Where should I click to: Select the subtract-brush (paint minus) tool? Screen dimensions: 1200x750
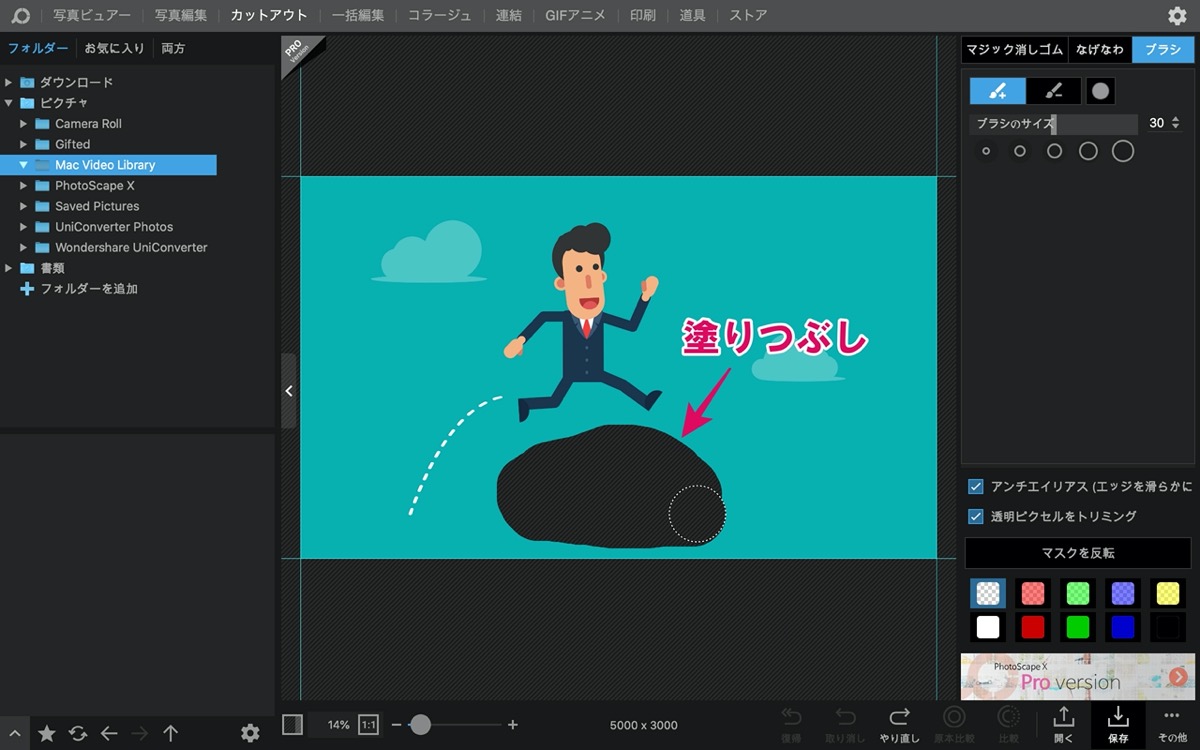(x=1053, y=91)
